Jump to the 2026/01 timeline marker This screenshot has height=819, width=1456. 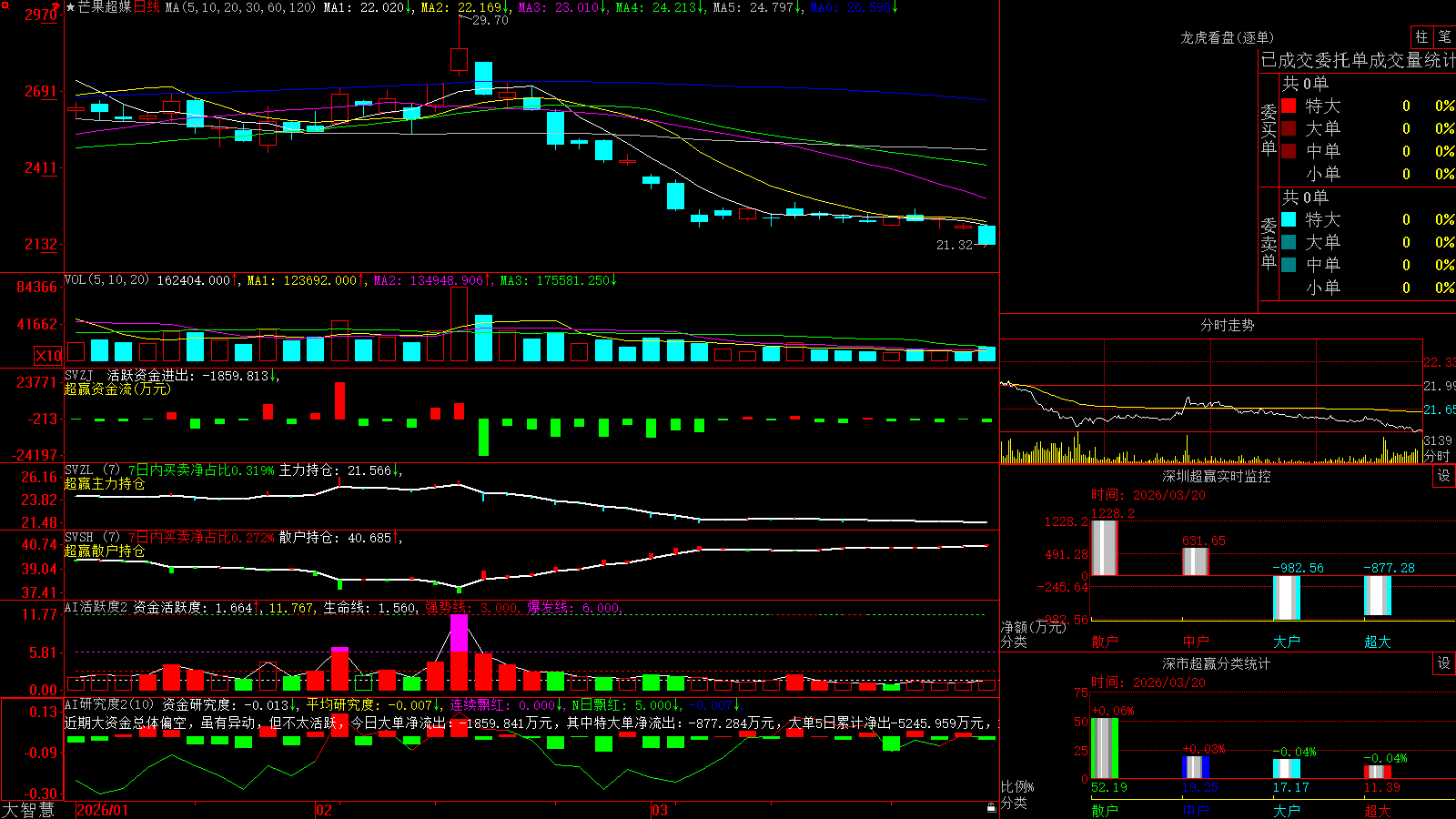point(102,810)
